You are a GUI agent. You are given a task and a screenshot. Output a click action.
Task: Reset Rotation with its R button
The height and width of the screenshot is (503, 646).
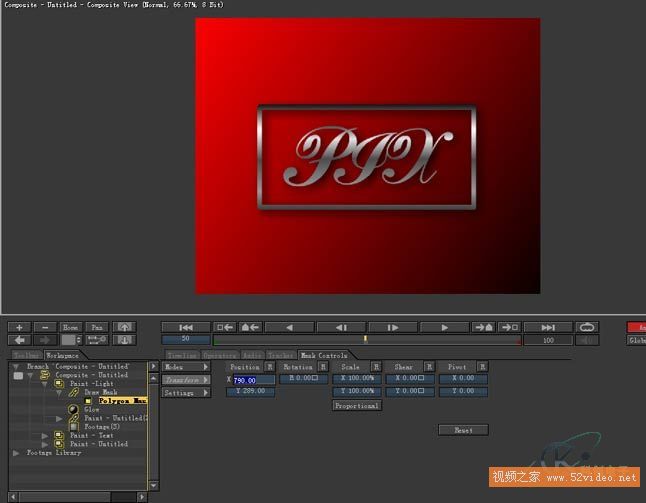(x=323, y=367)
